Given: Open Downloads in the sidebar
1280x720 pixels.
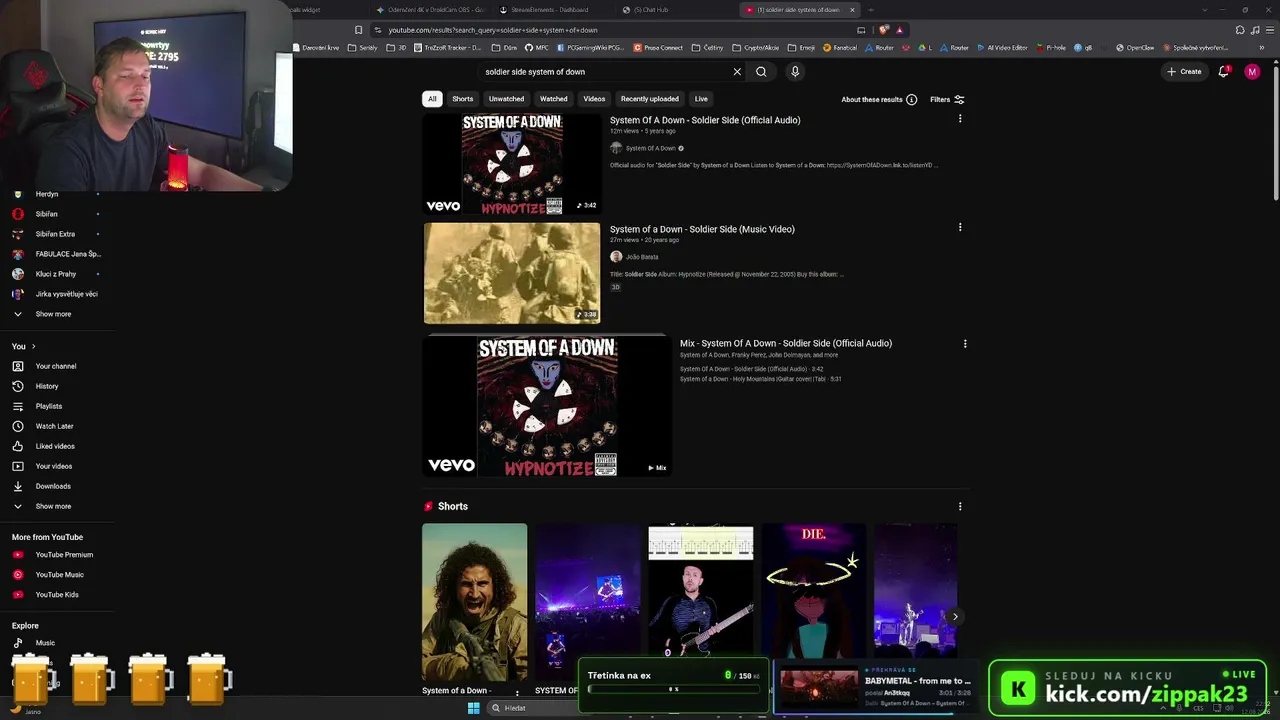Looking at the screenshot, I should tap(53, 486).
